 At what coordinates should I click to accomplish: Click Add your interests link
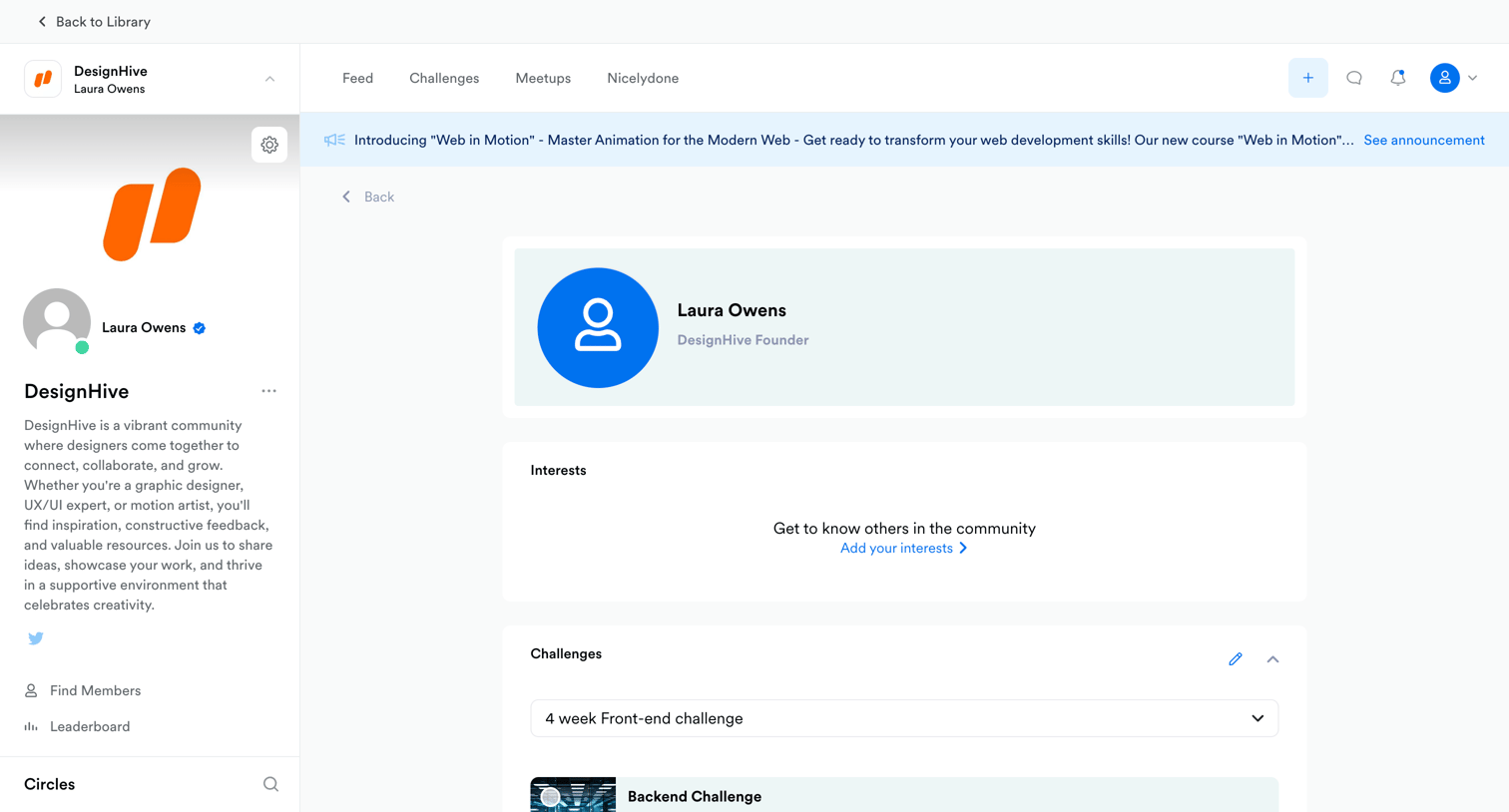tap(904, 548)
